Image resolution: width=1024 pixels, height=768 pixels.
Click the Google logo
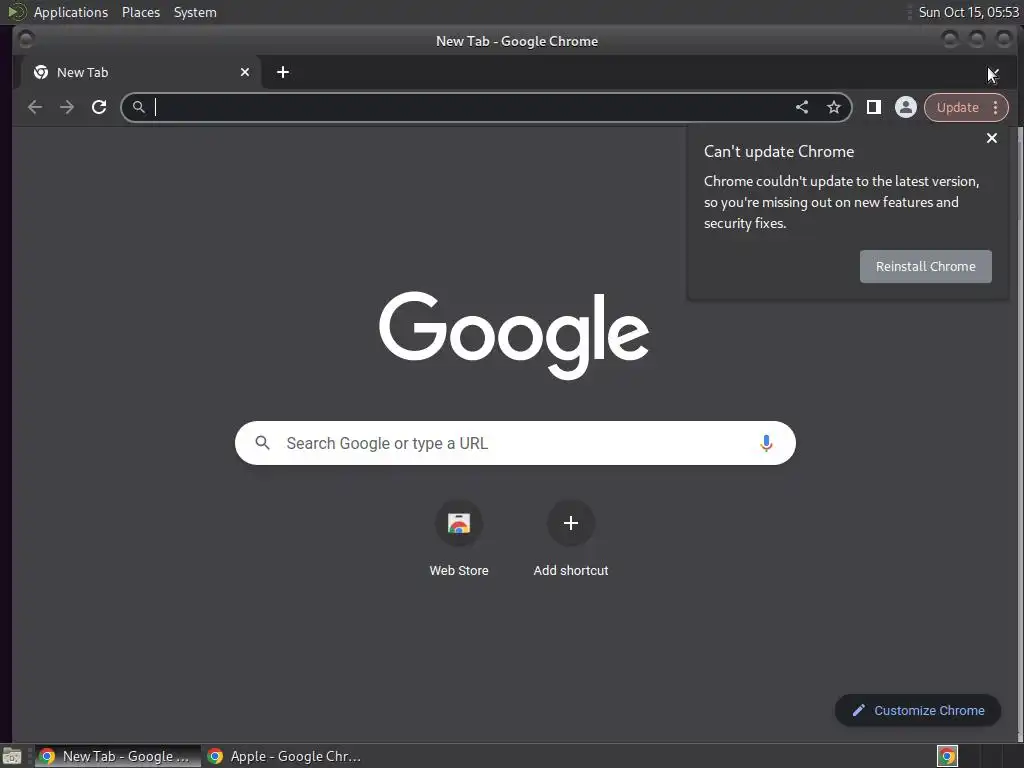click(x=514, y=335)
